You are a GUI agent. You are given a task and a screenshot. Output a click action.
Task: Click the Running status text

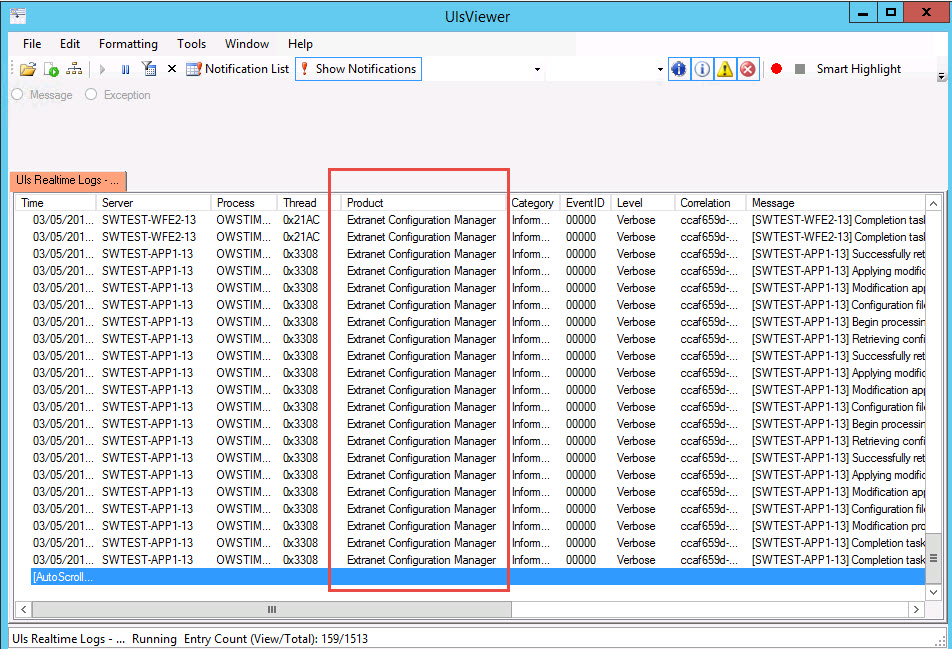coord(154,639)
